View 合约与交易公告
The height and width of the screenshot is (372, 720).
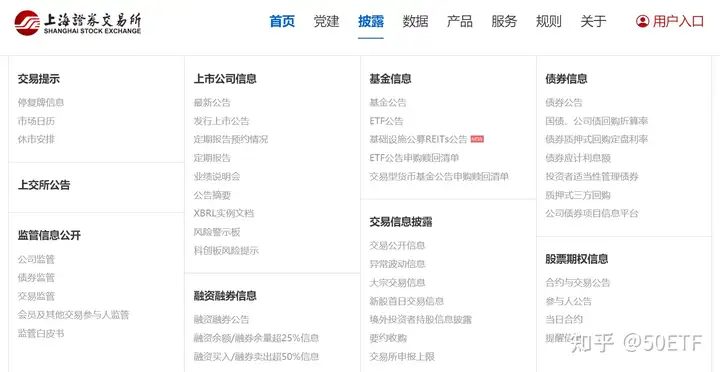tap(578, 282)
